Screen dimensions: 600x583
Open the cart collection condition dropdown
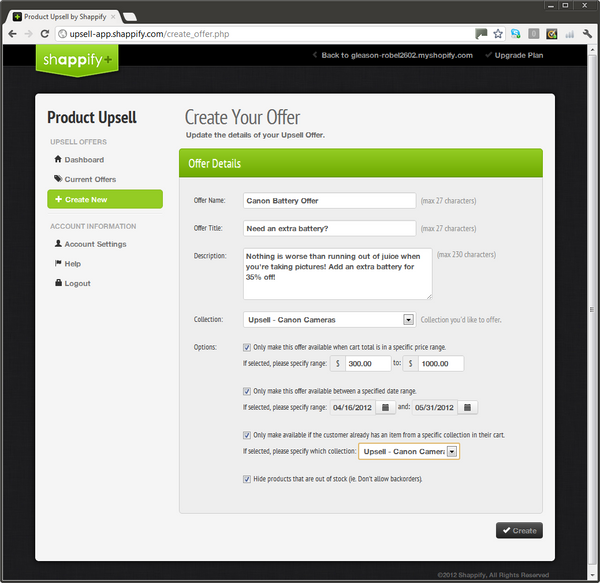click(x=453, y=452)
